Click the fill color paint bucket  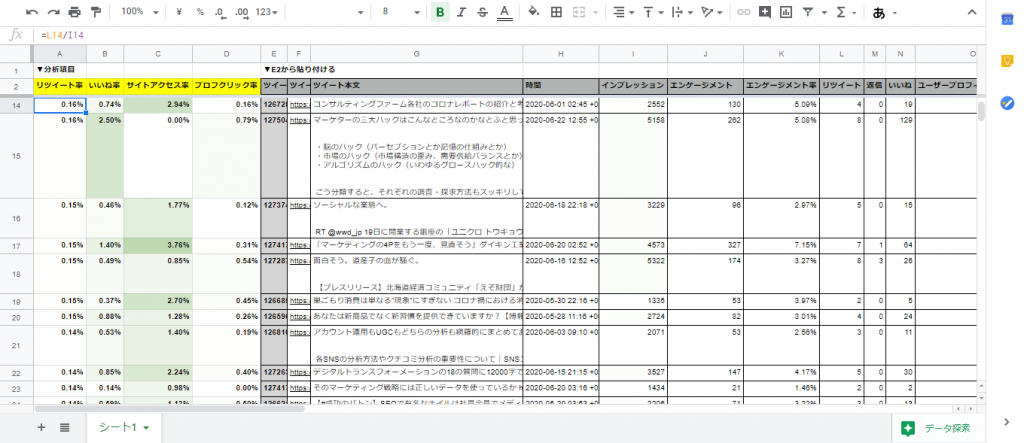coord(533,12)
